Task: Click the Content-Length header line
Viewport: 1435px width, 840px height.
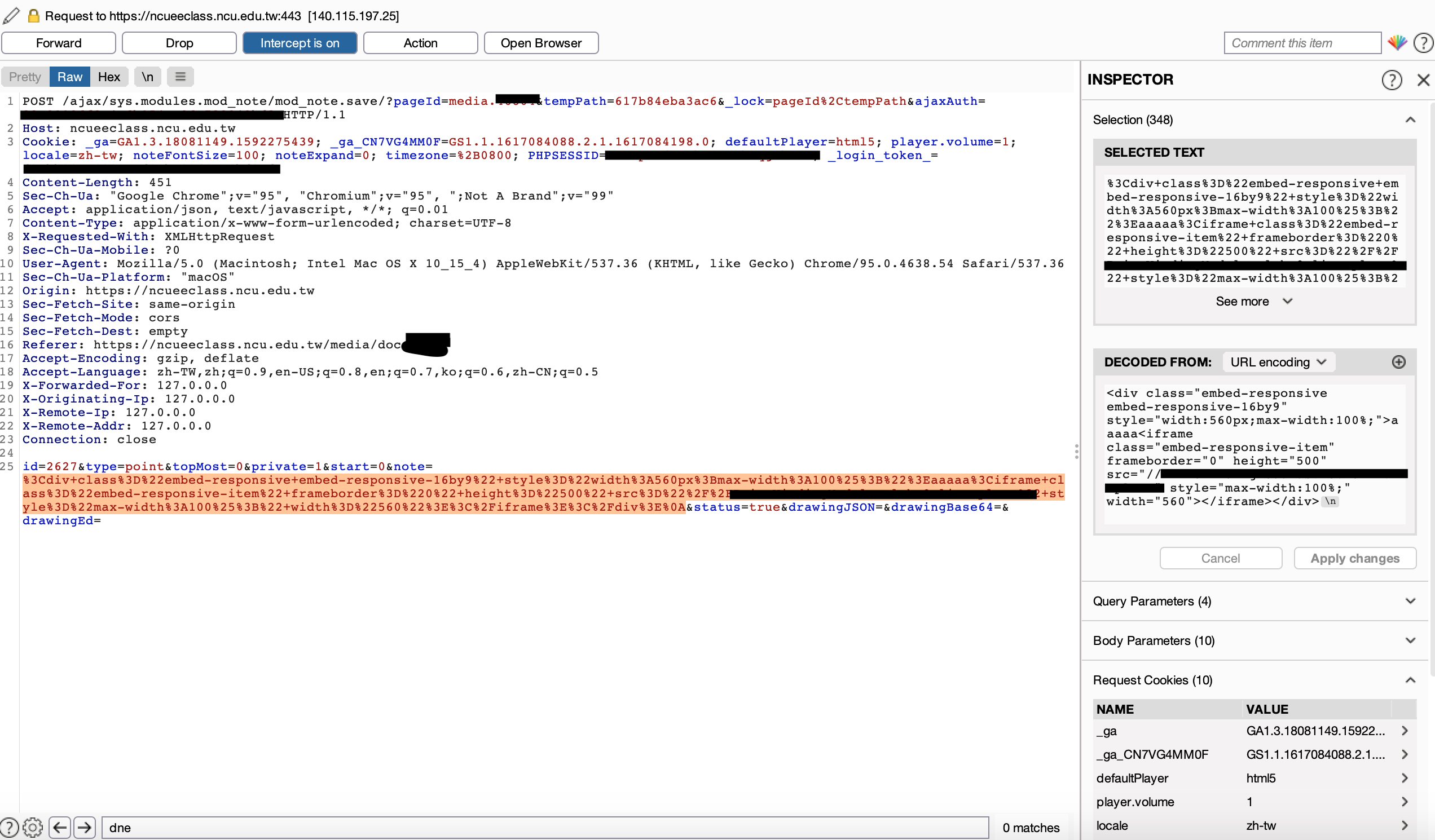Action: [x=97, y=182]
